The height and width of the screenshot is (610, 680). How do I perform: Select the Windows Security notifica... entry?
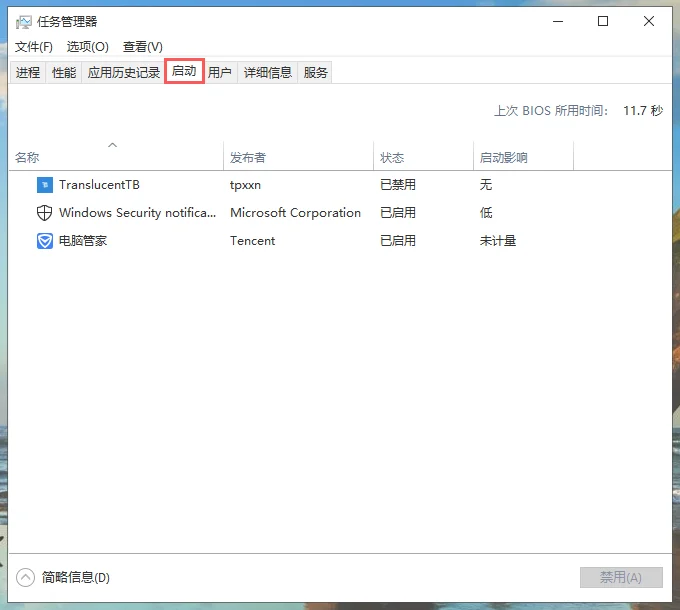[137, 213]
